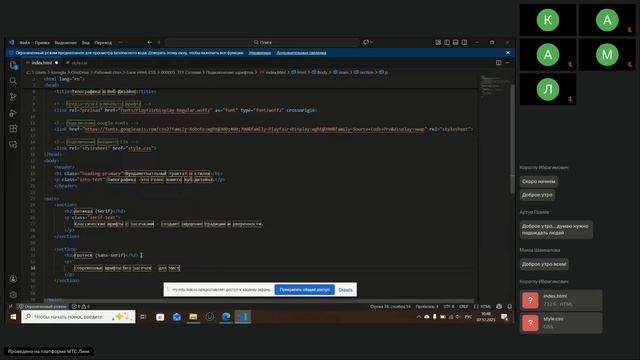Click Дополнительные сведения link in banner
640x360 pixels.
[x=301, y=53]
